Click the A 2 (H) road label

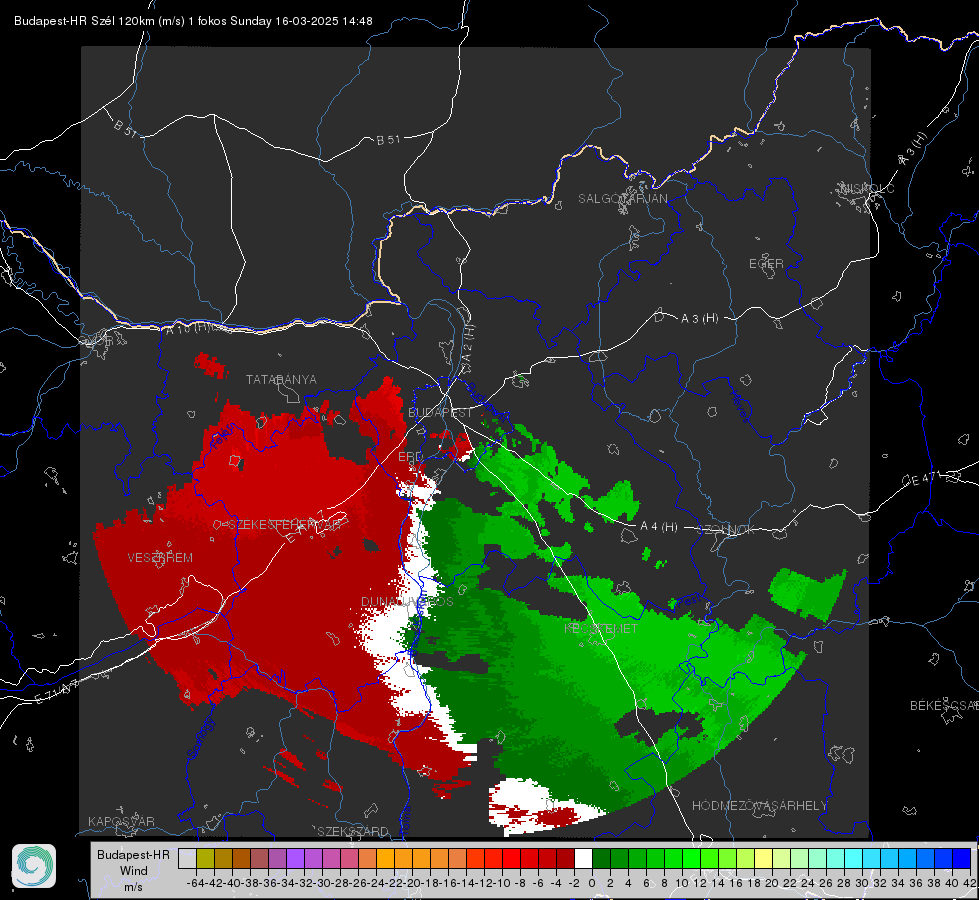[468, 348]
